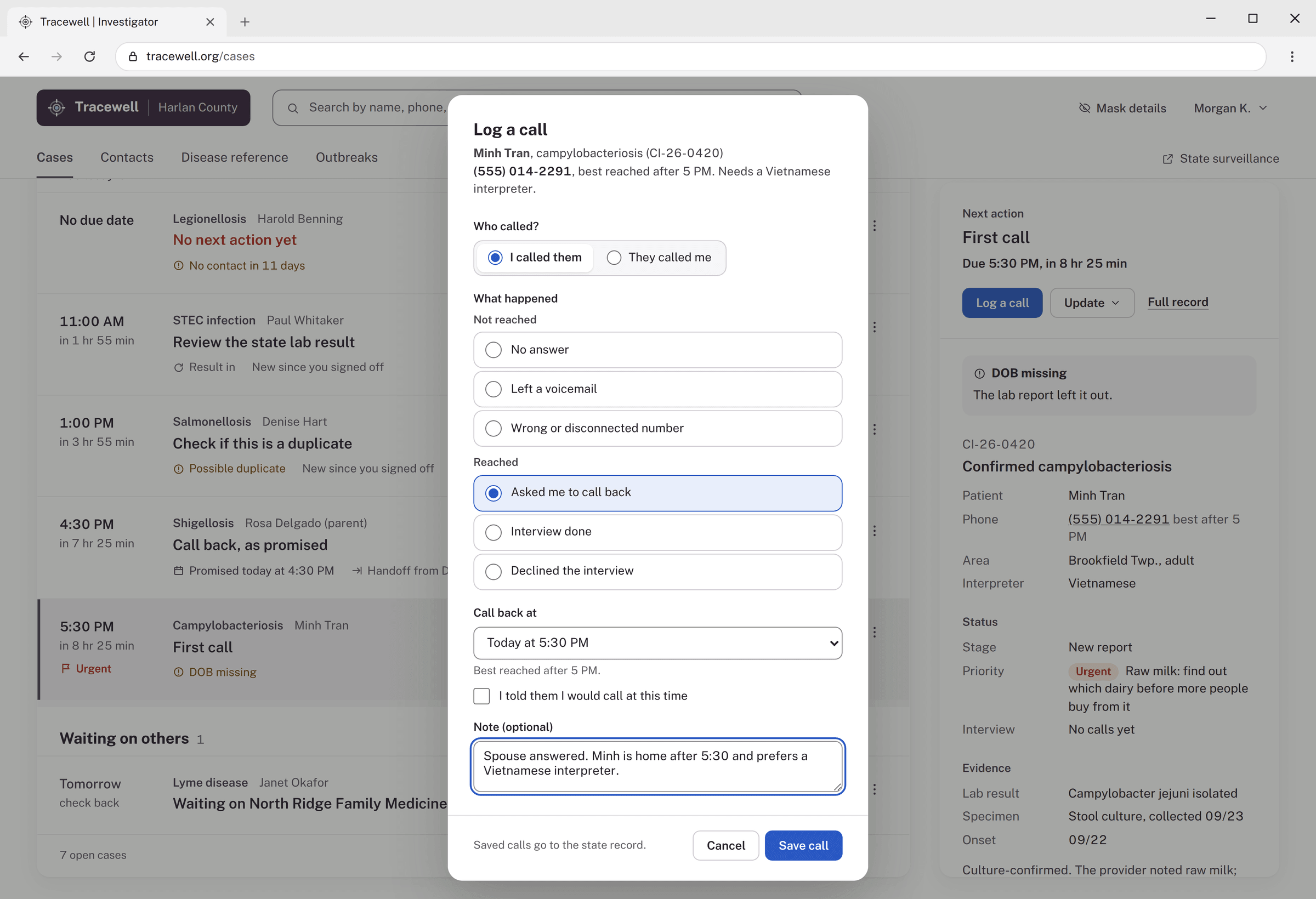Select the 'I called them' option
Screen dimensions: 1316x899
click(535, 258)
